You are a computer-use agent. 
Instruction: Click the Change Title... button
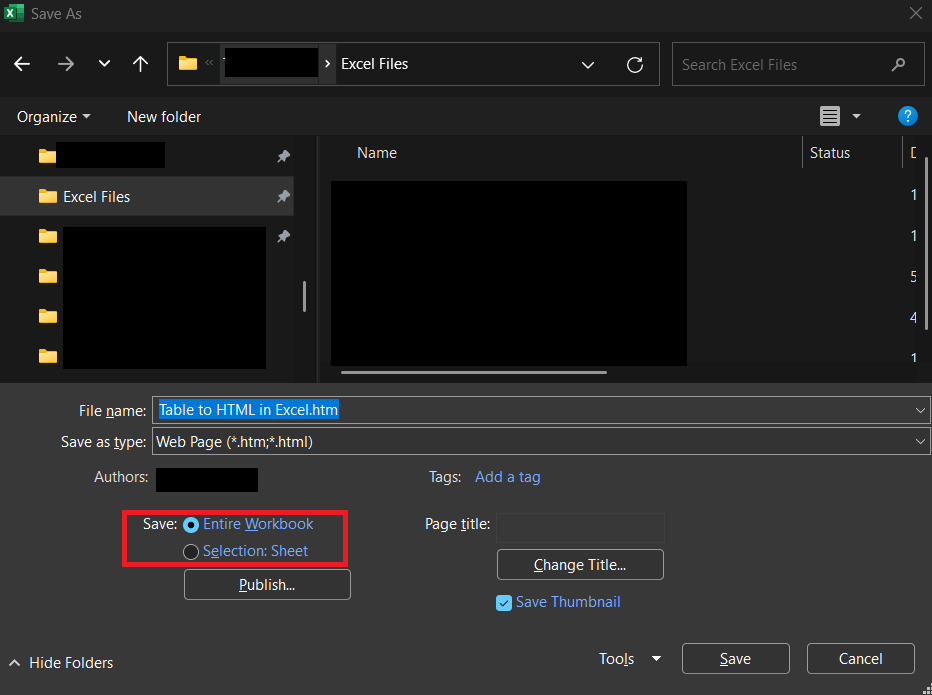coord(580,564)
